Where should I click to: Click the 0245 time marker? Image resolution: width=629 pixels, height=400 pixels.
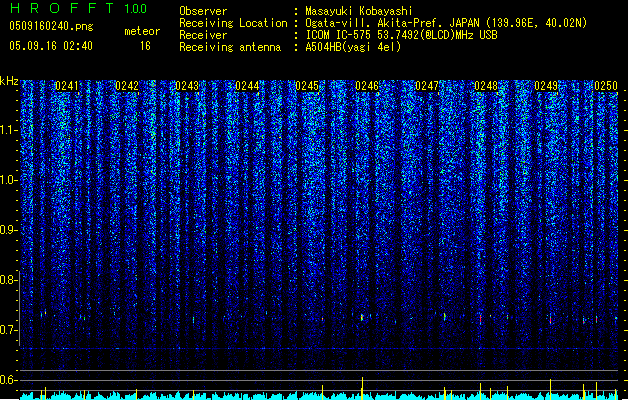tap(307, 86)
